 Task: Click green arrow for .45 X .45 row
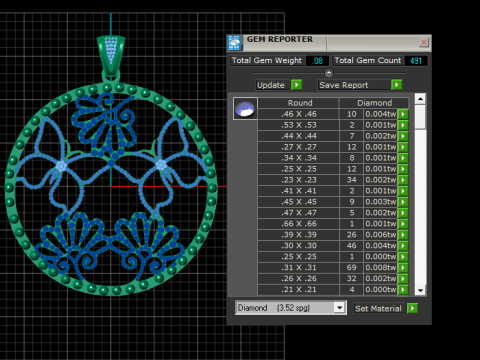coord(403,202)
